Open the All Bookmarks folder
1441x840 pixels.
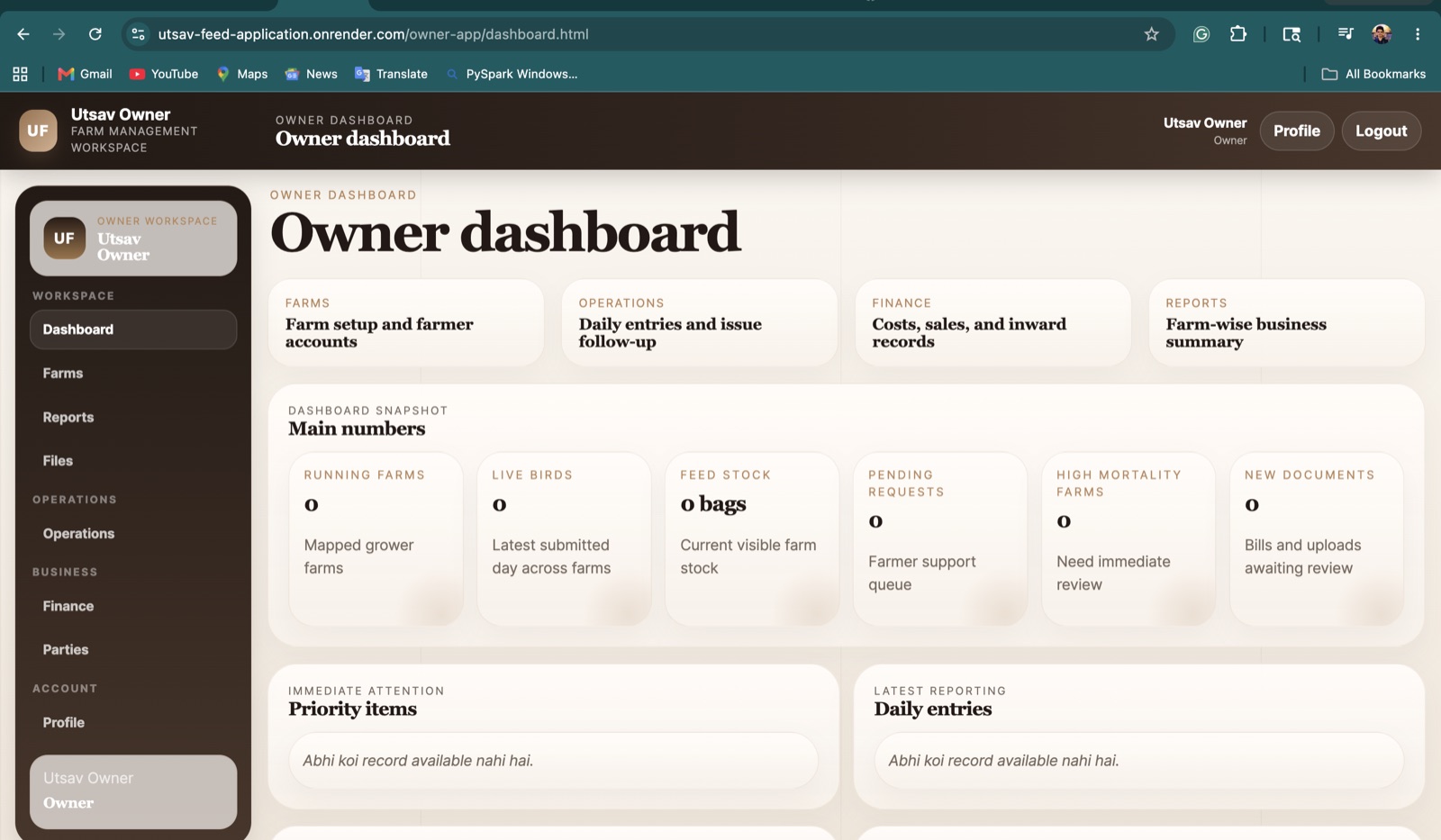[1373, 74]
